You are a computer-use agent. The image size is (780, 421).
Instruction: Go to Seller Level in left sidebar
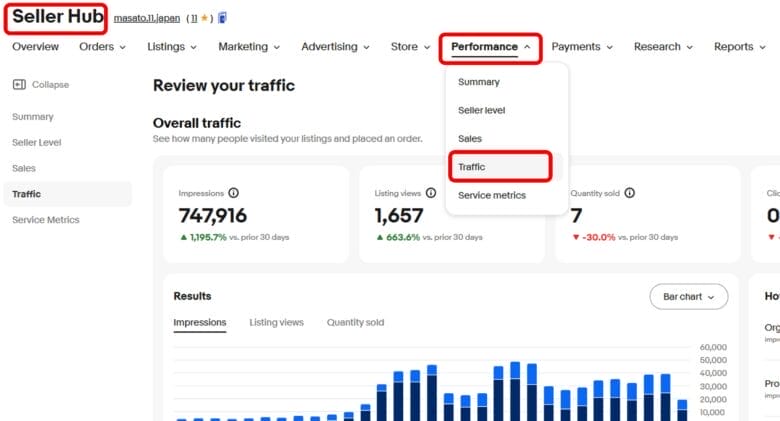[37, 142]
